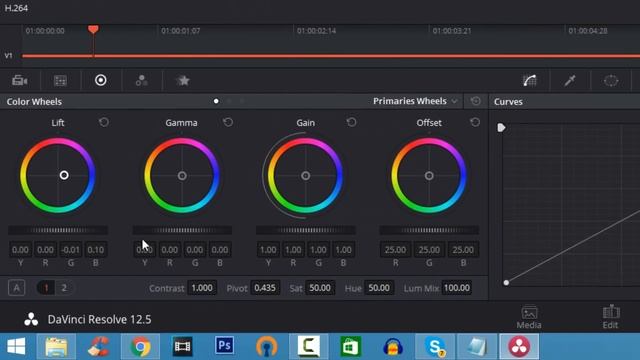Select the first Color Wheels page dot

[x=216, y=101]
